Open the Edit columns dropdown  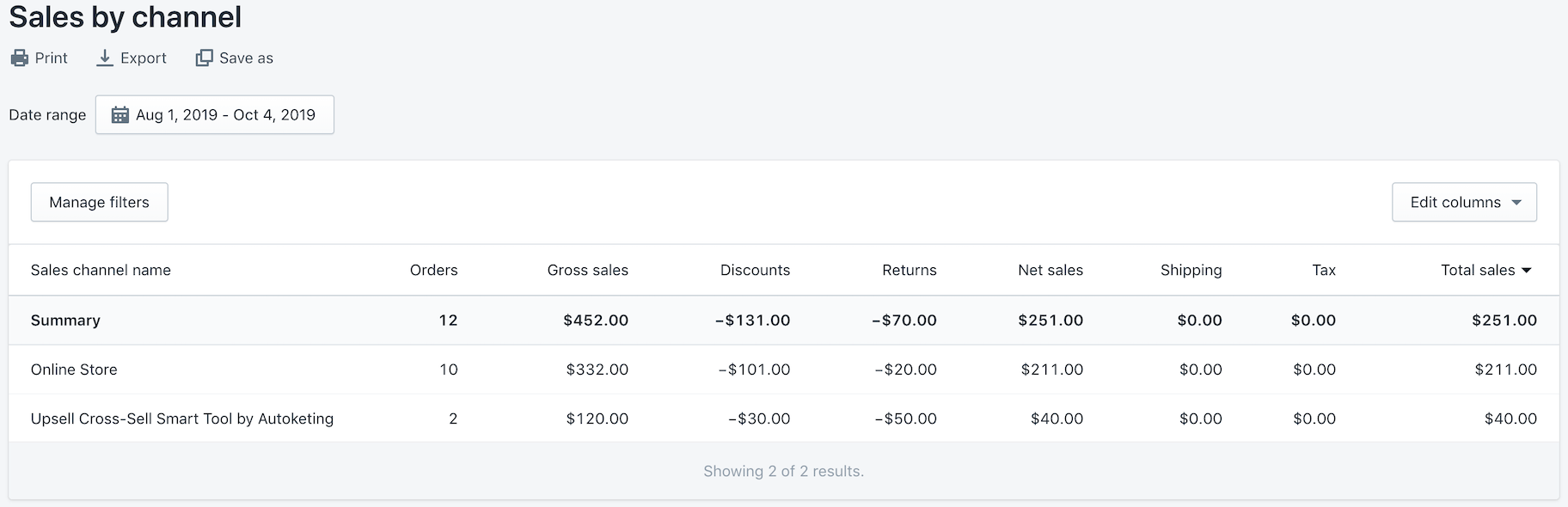[1464, 202]
